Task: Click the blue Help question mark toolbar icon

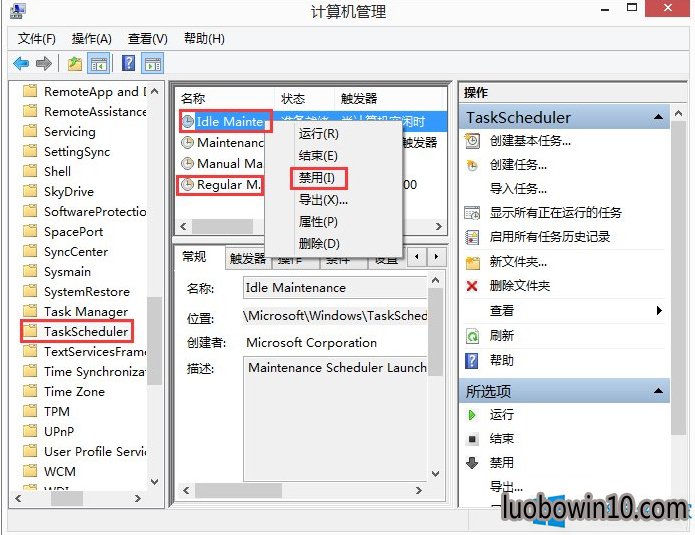Action: tap(129, 63)
